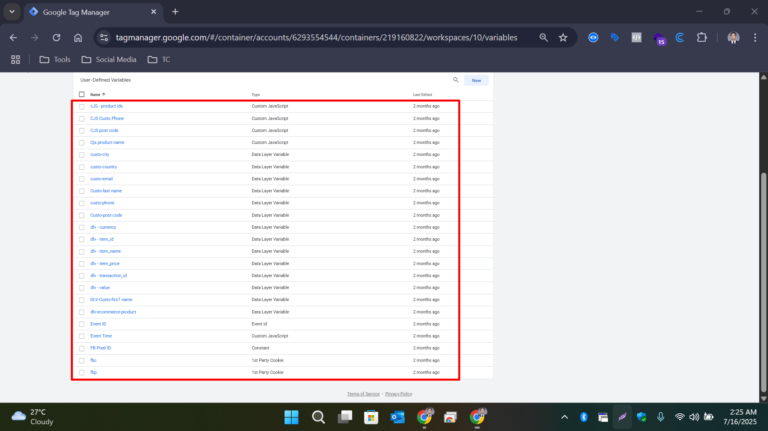Open a new browser tab
Image resolution: width=768 pixels, height=431 pixels.
(175, 12)
